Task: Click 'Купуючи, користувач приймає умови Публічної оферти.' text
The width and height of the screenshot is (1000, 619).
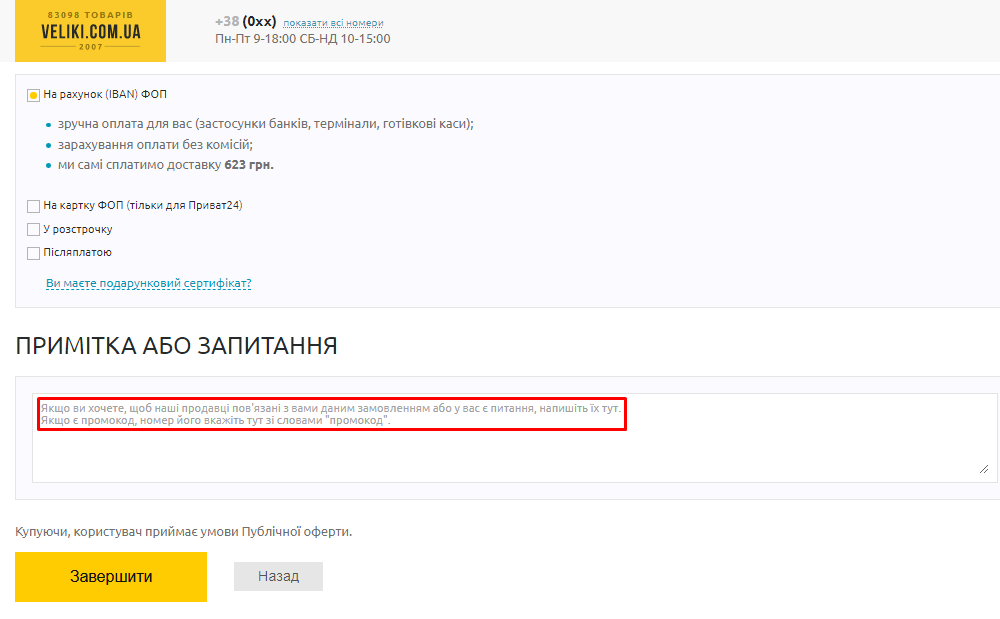Action: [x=184, y=532]
